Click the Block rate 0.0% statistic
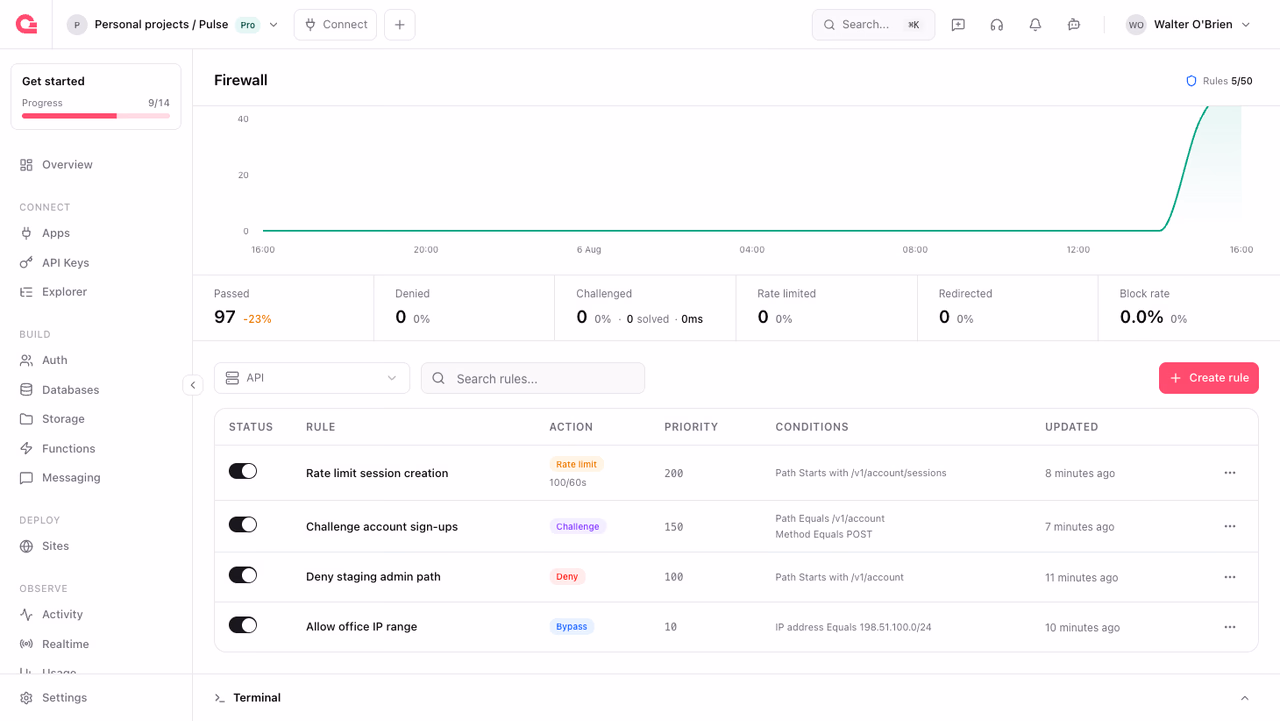 click(x=1189, y=308)
